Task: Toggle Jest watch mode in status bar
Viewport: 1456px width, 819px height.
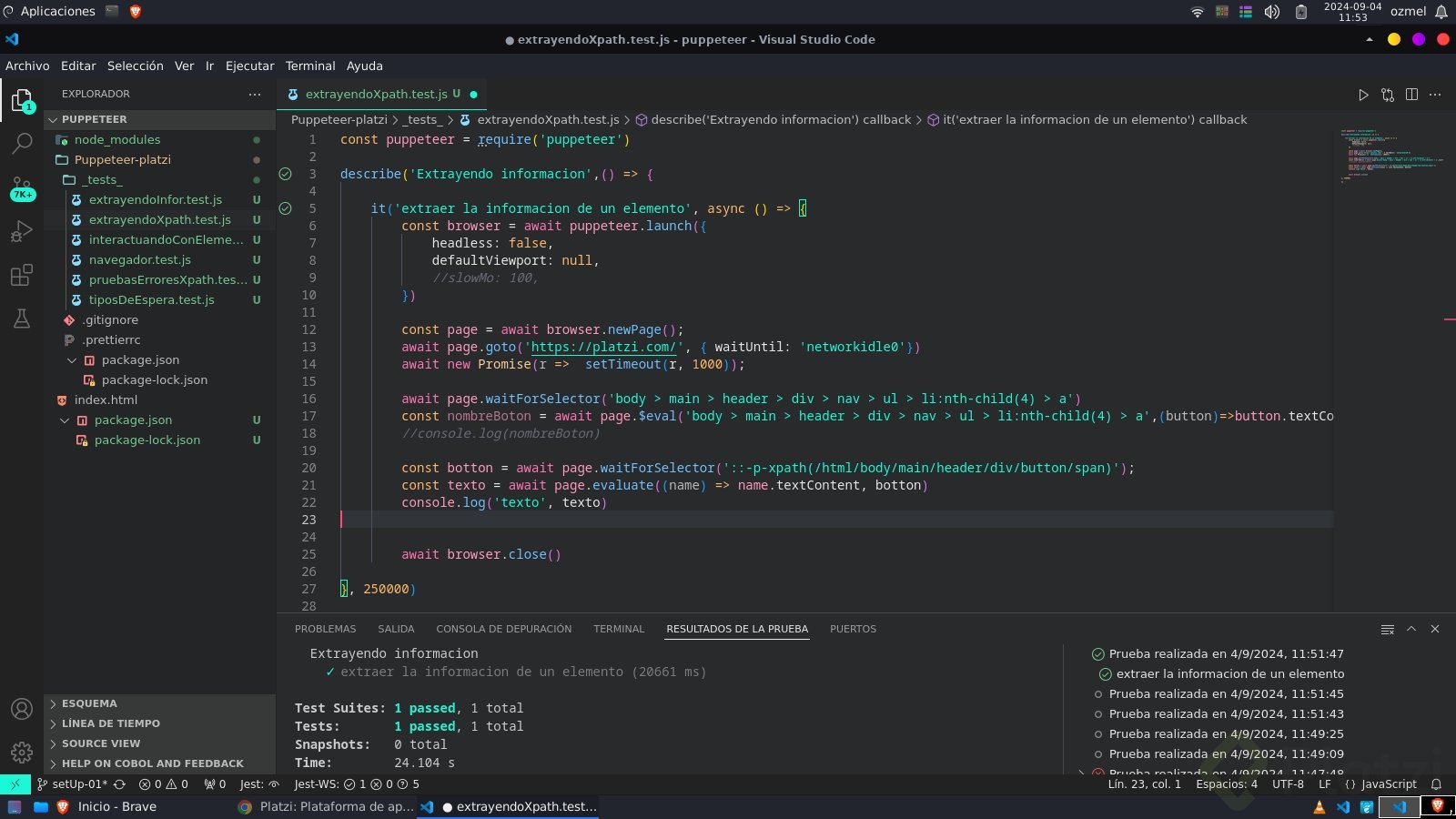Action: pos(259,784)
